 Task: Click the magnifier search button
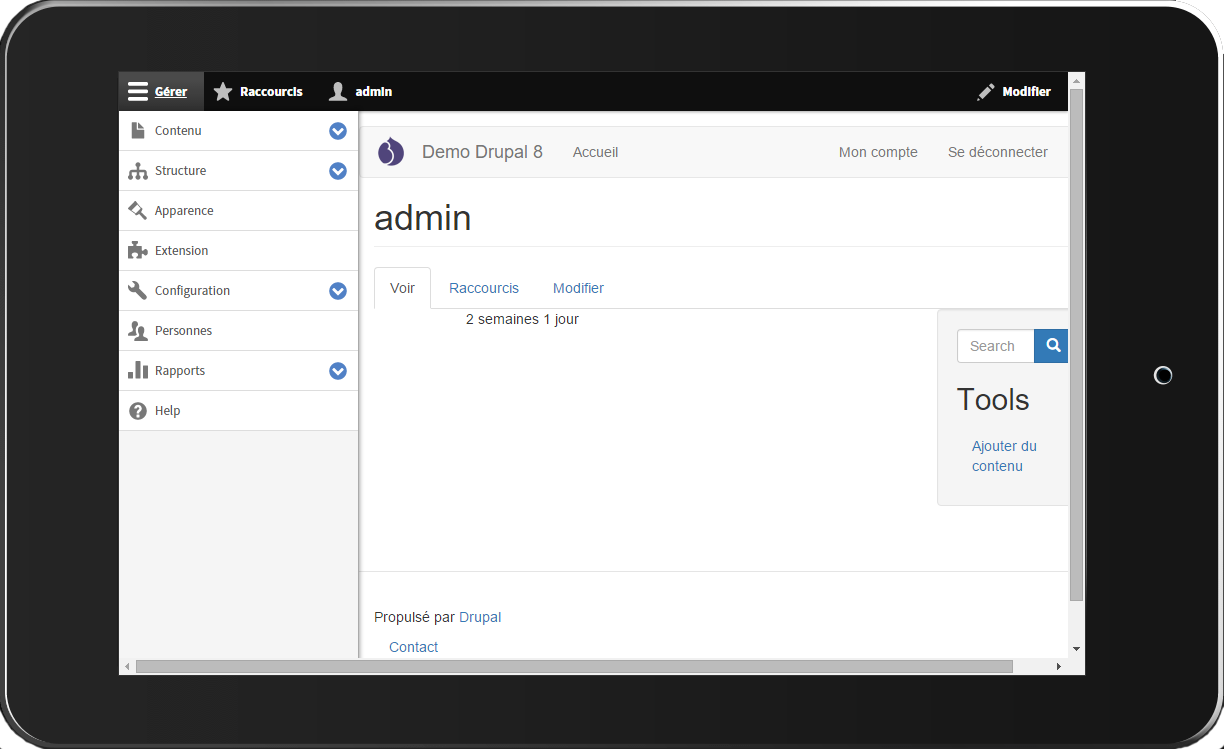(1051, 346)
